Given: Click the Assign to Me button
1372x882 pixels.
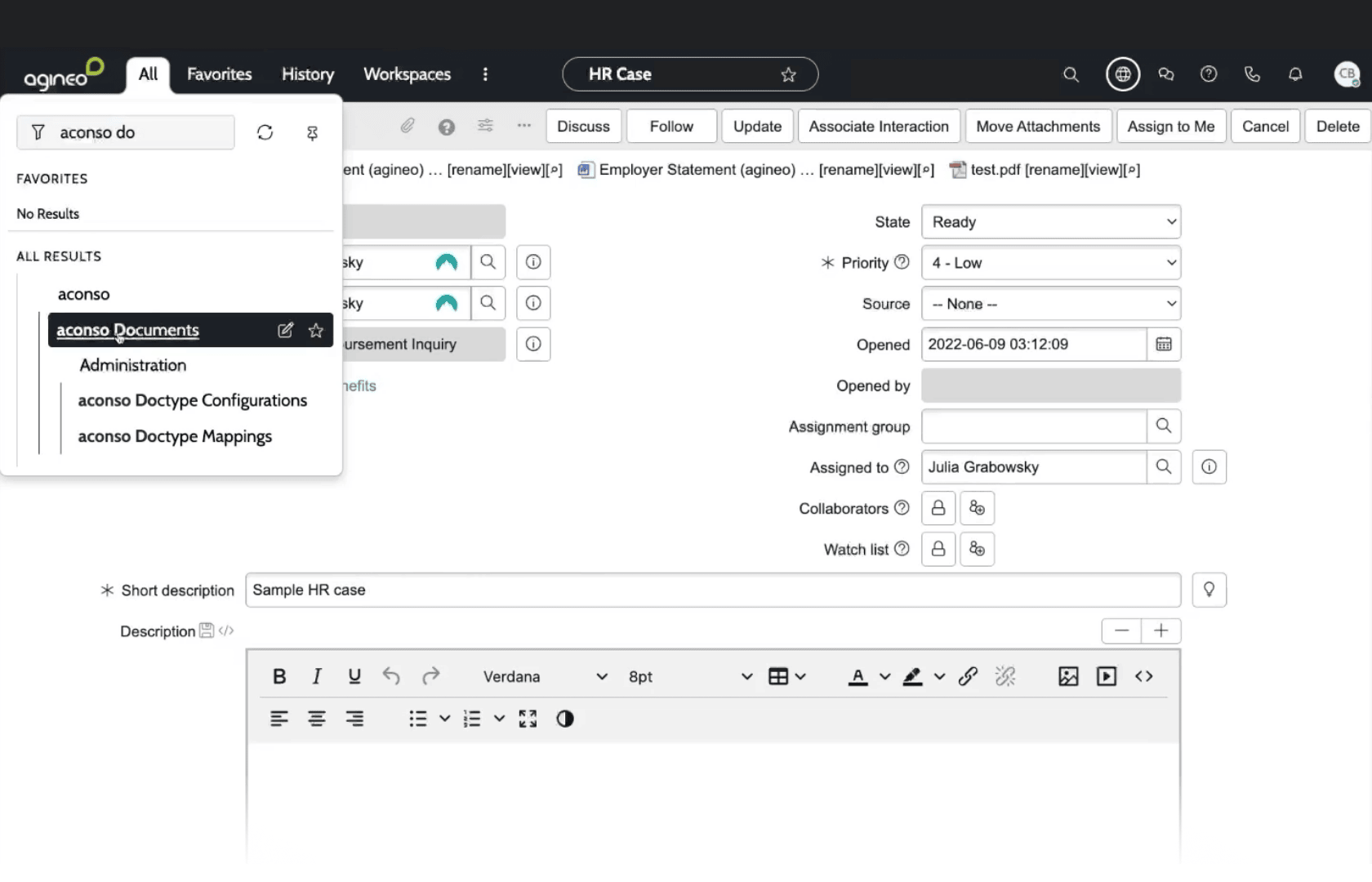Looking at the screenshot, I should 1170,126.
